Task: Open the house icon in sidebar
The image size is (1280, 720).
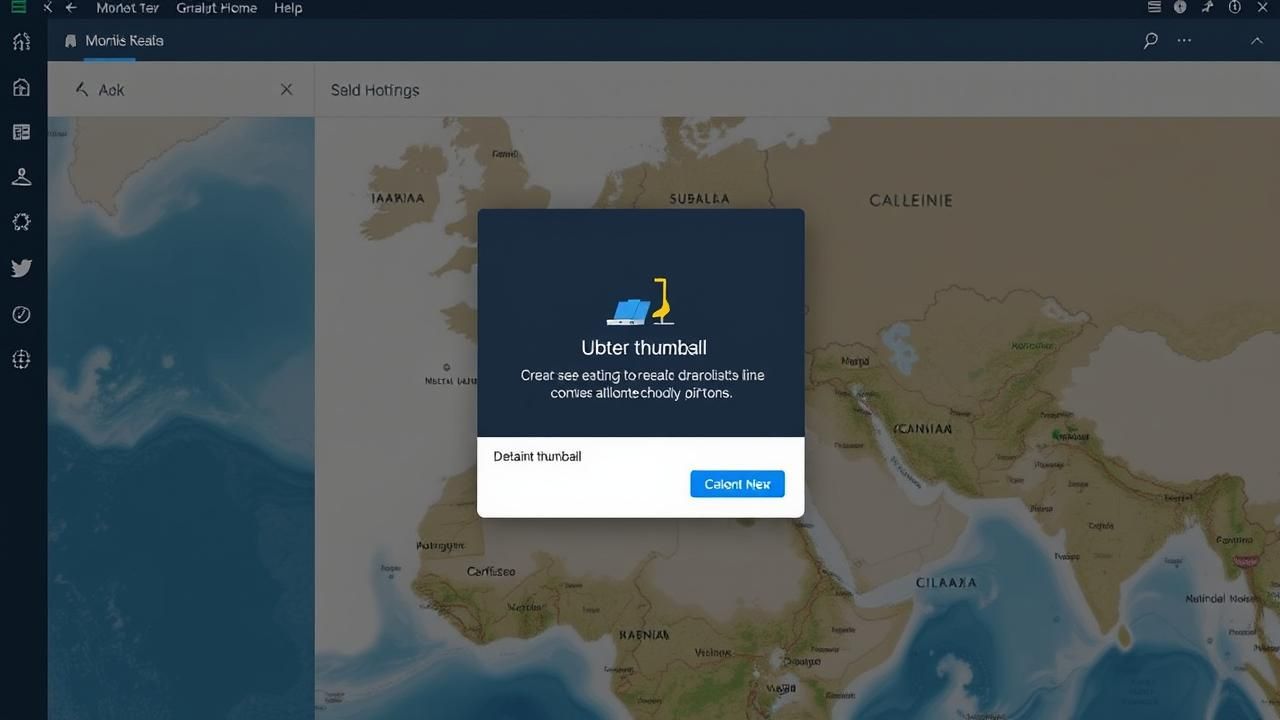Action: point(21,87)
